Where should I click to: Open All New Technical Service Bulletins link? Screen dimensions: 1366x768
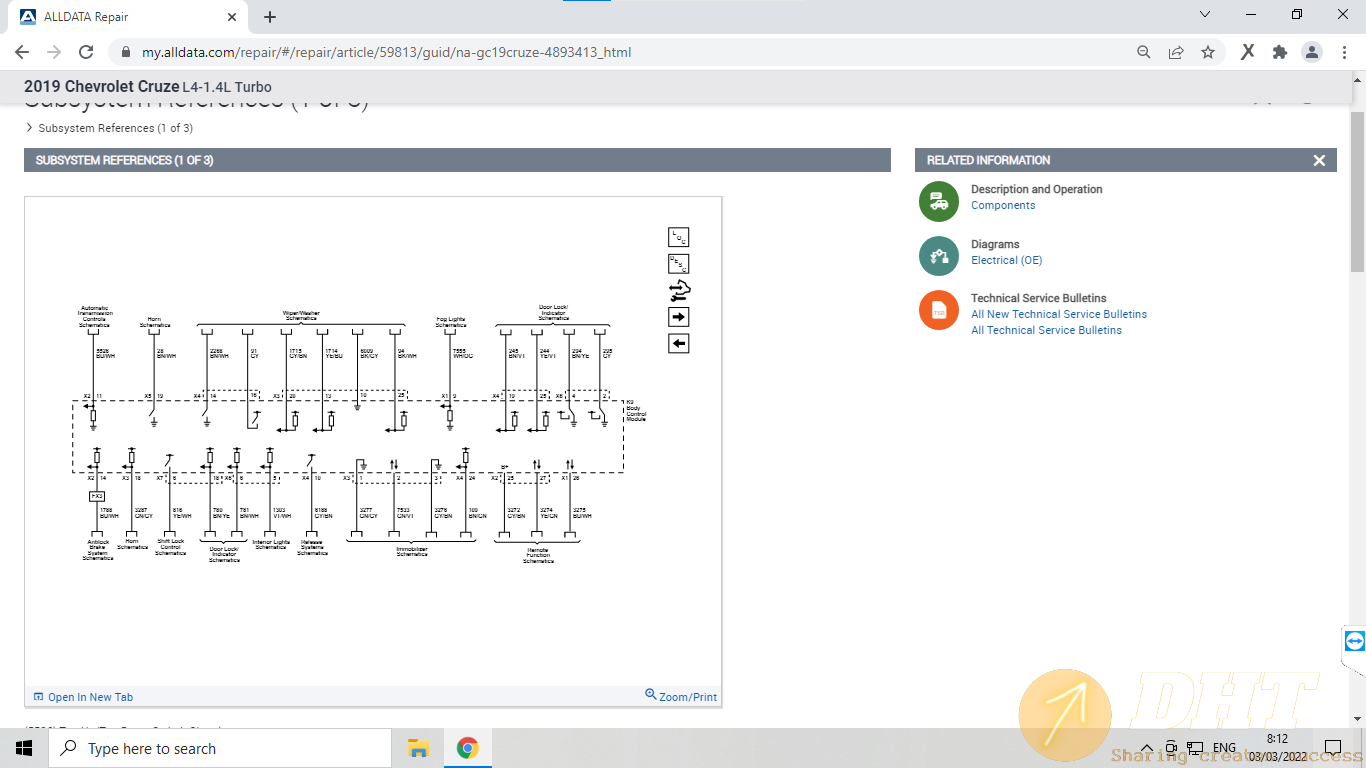[1059, 314]
